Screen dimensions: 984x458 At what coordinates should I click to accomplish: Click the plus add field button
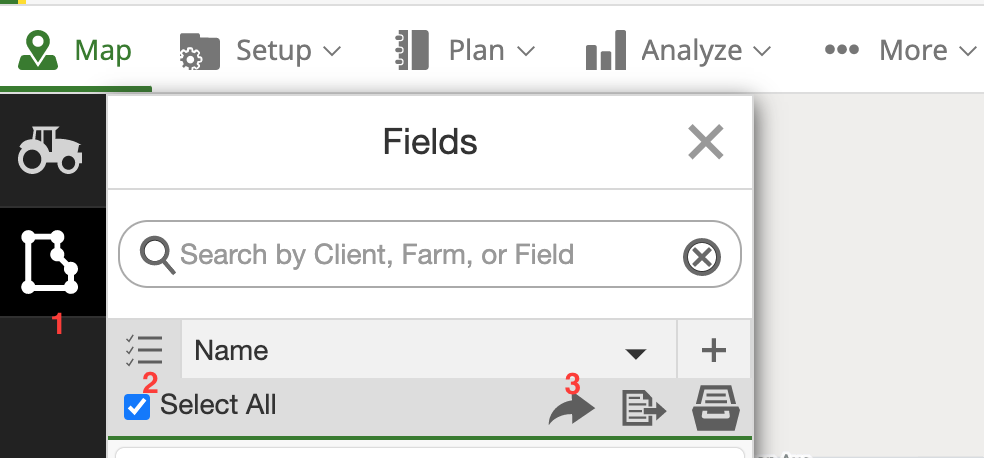pyautogui.click(x=713, y=351)
